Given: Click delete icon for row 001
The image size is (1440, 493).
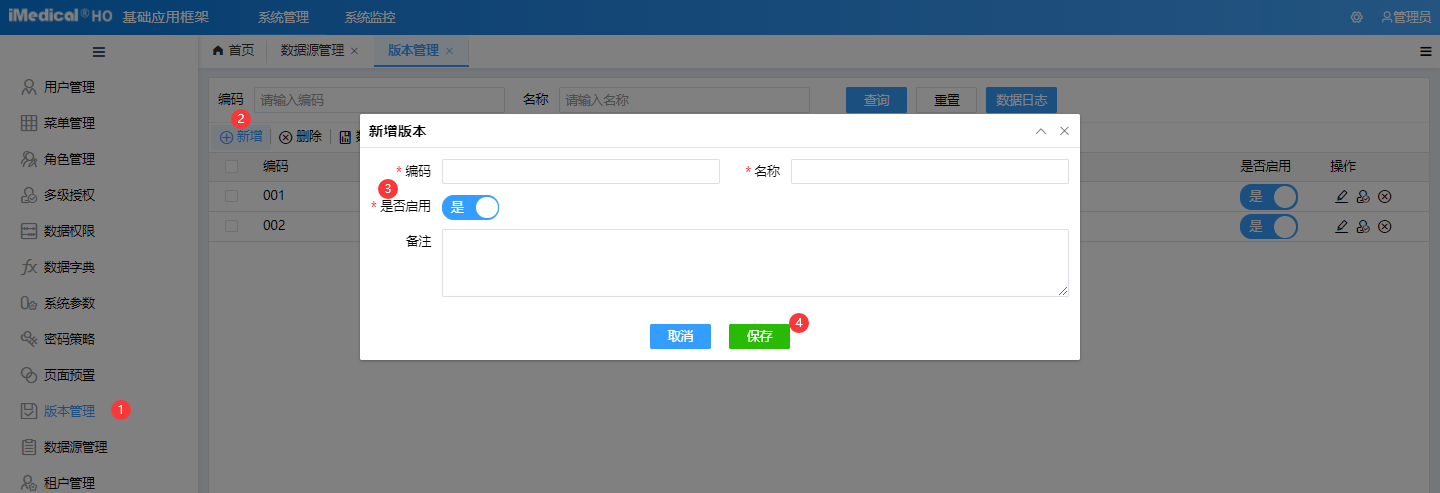Looking at the screenshot, I should tap(1385, 197).
